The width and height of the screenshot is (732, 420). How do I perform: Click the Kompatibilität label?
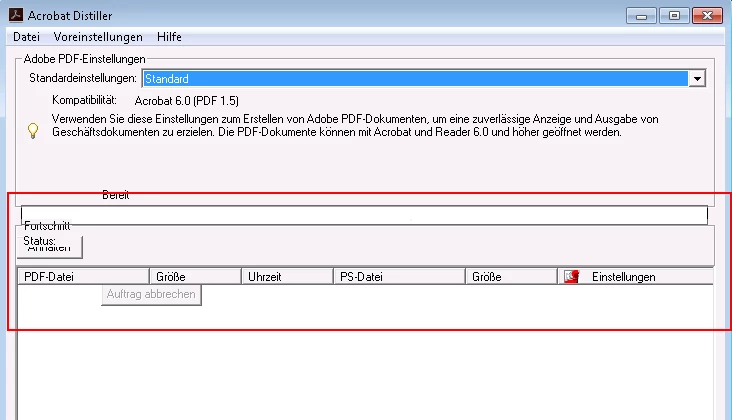[x=84, y=100]
